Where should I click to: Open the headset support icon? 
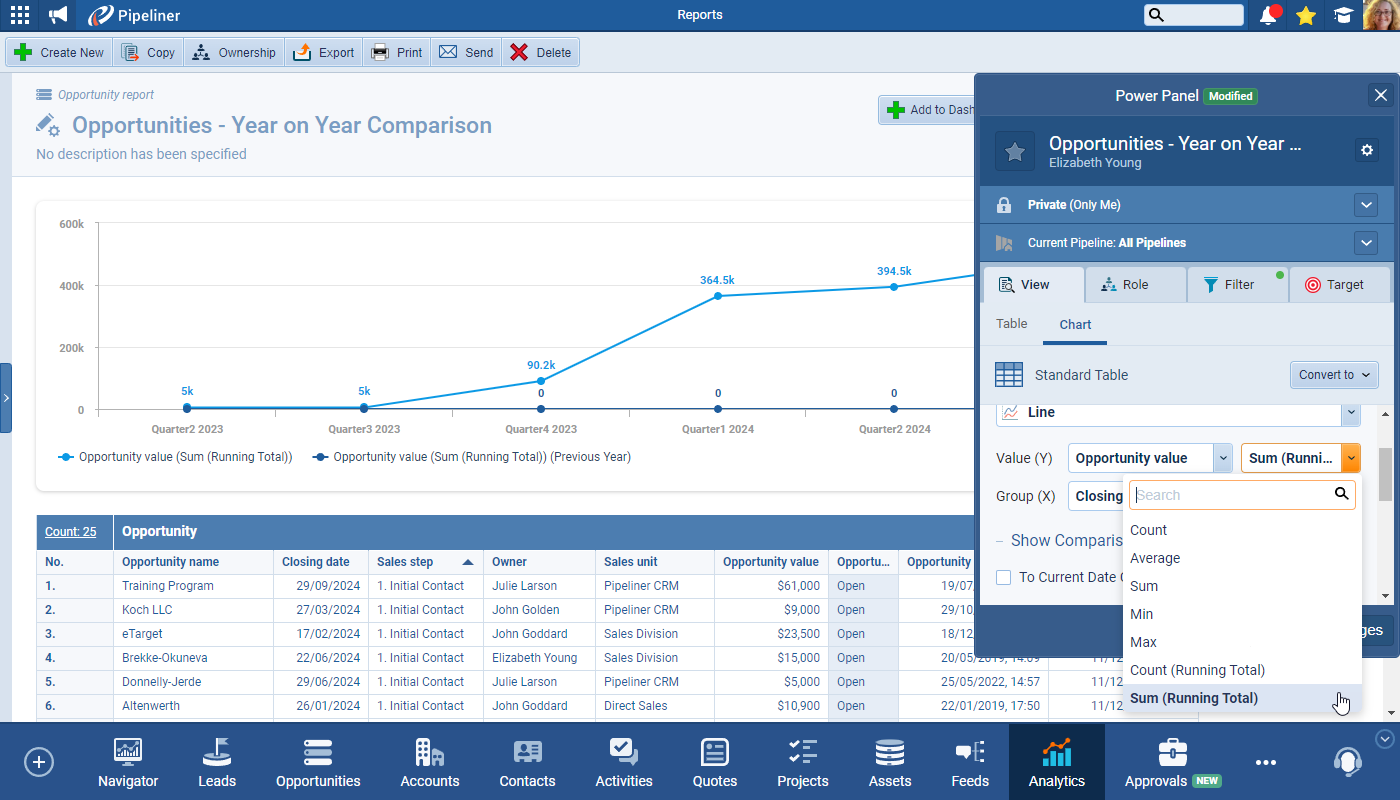click(1347, 762)
